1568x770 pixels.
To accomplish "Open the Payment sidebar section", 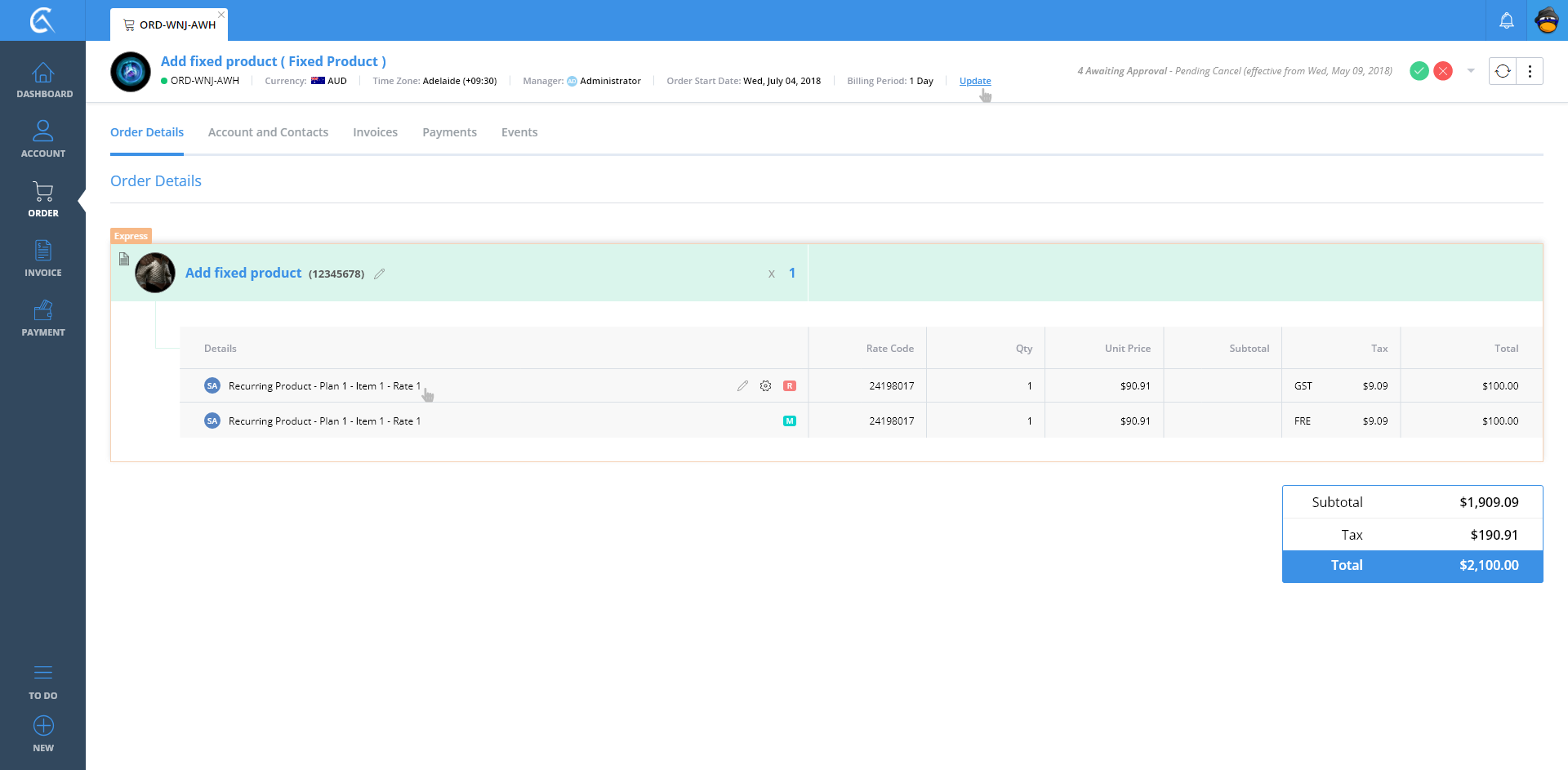I will (x=43, y=318).
